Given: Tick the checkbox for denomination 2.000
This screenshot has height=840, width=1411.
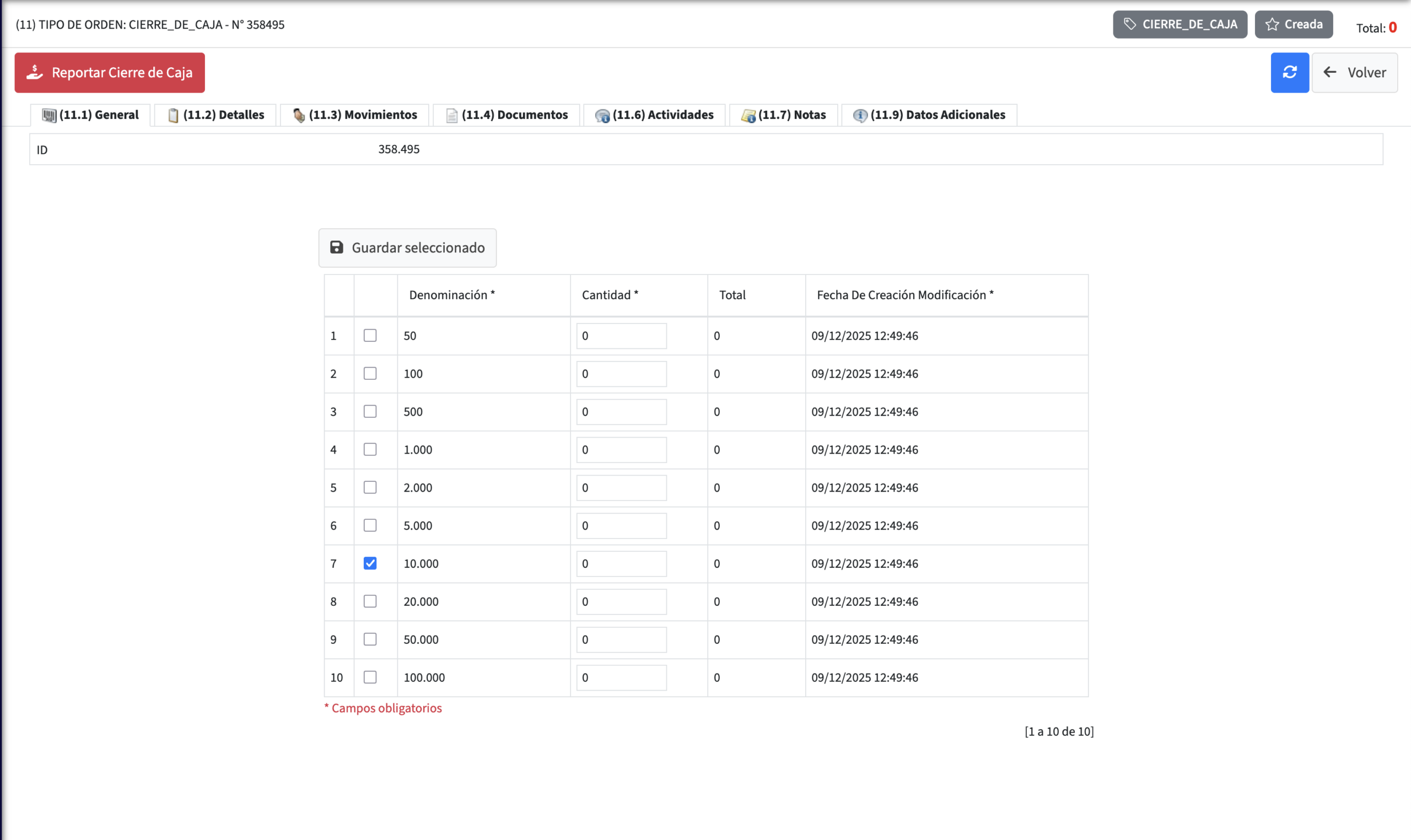Looking at the screenshot, I should coord(370,487).
